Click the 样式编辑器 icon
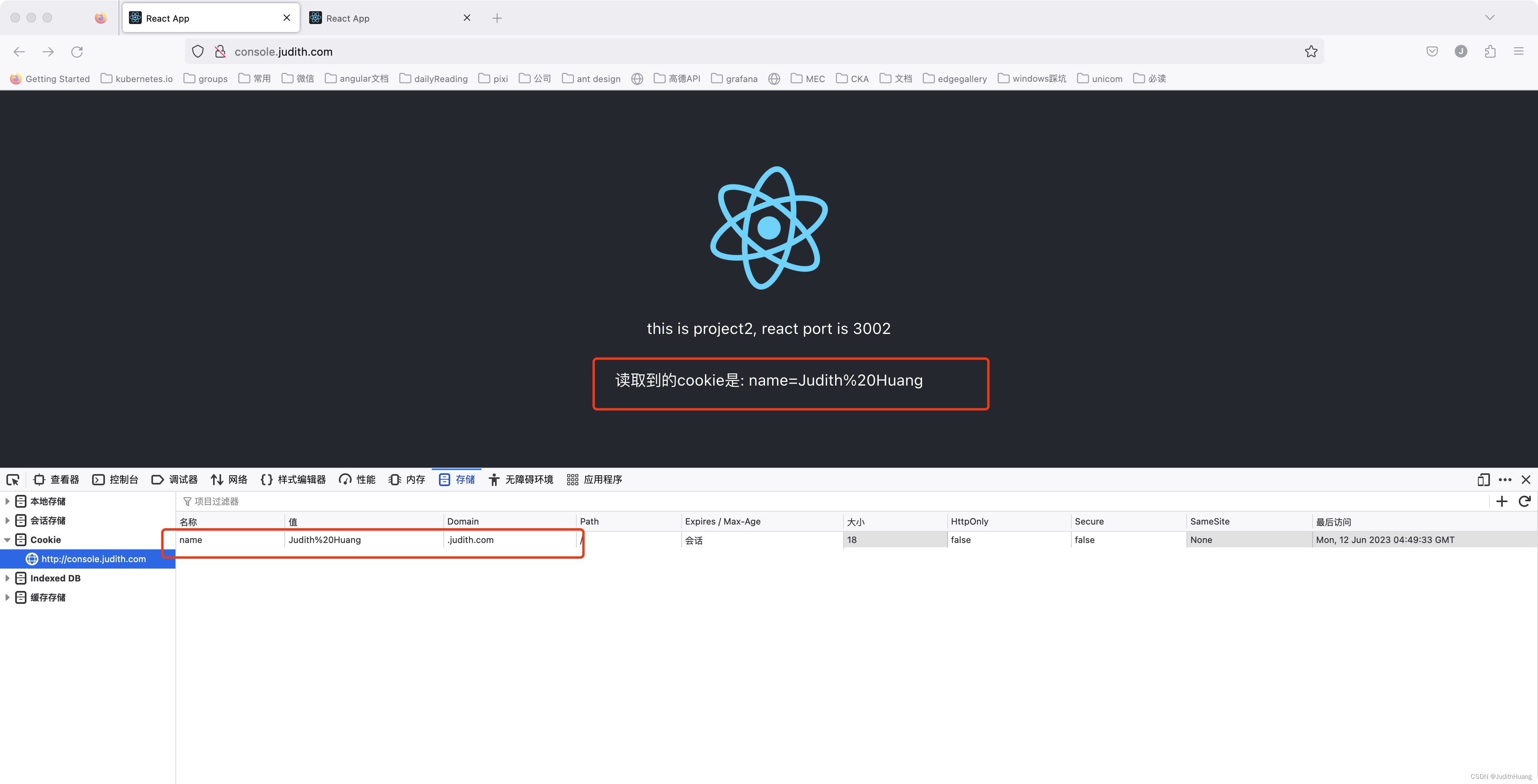1538x784 pixels. coord(264,479)
